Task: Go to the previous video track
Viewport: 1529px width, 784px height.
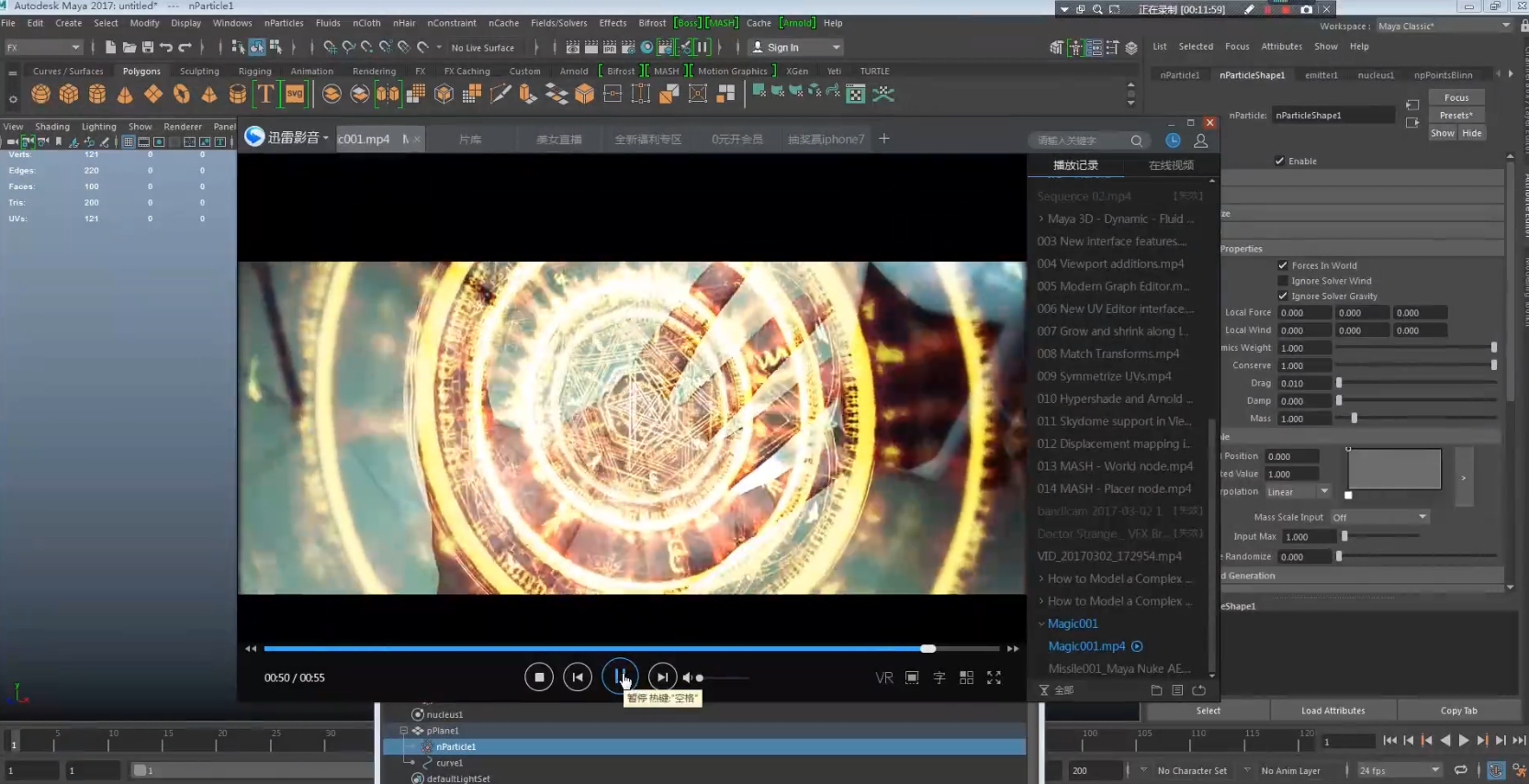Action: tap(578, 678)
